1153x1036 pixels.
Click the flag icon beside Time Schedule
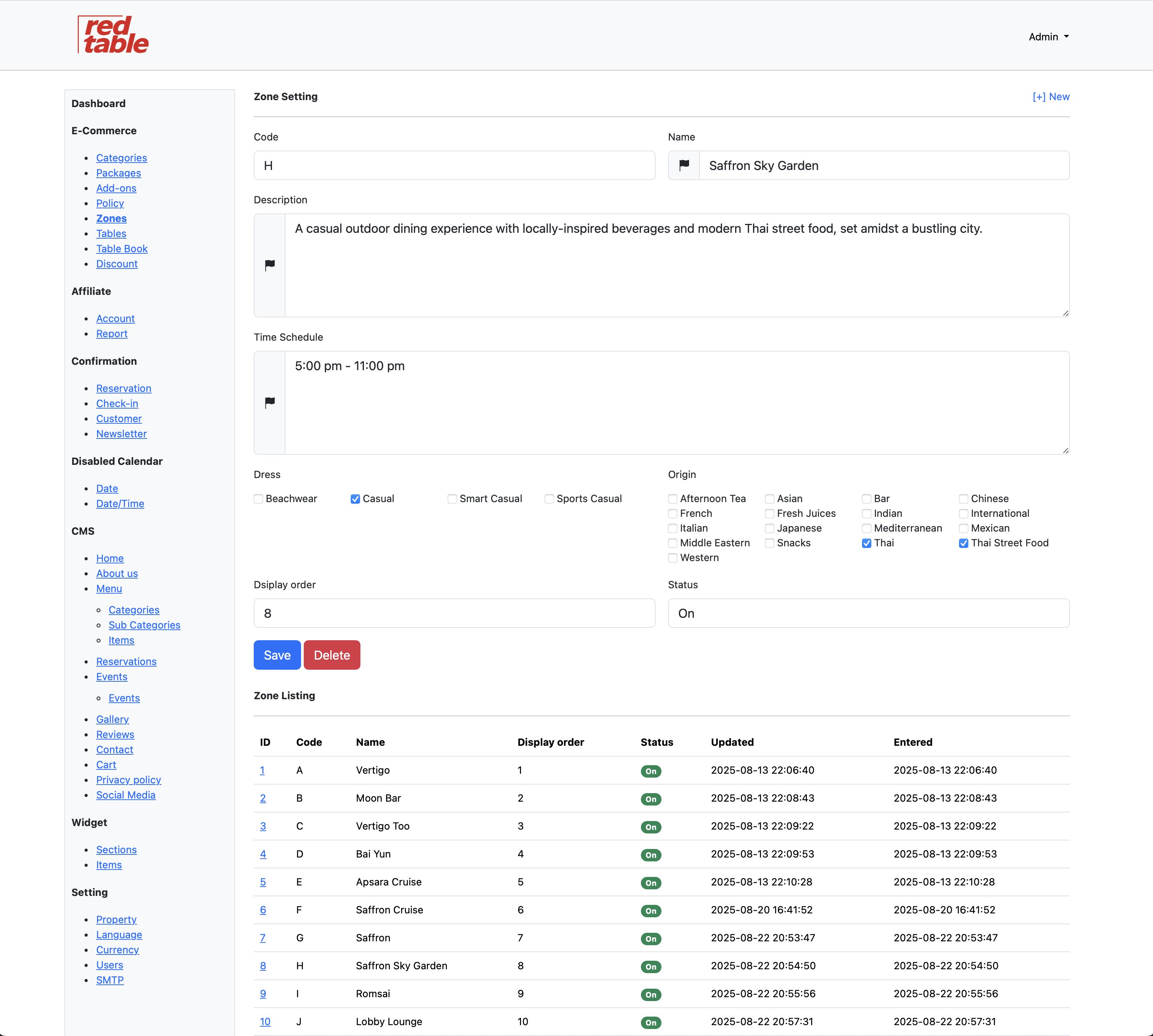[270, 402]
